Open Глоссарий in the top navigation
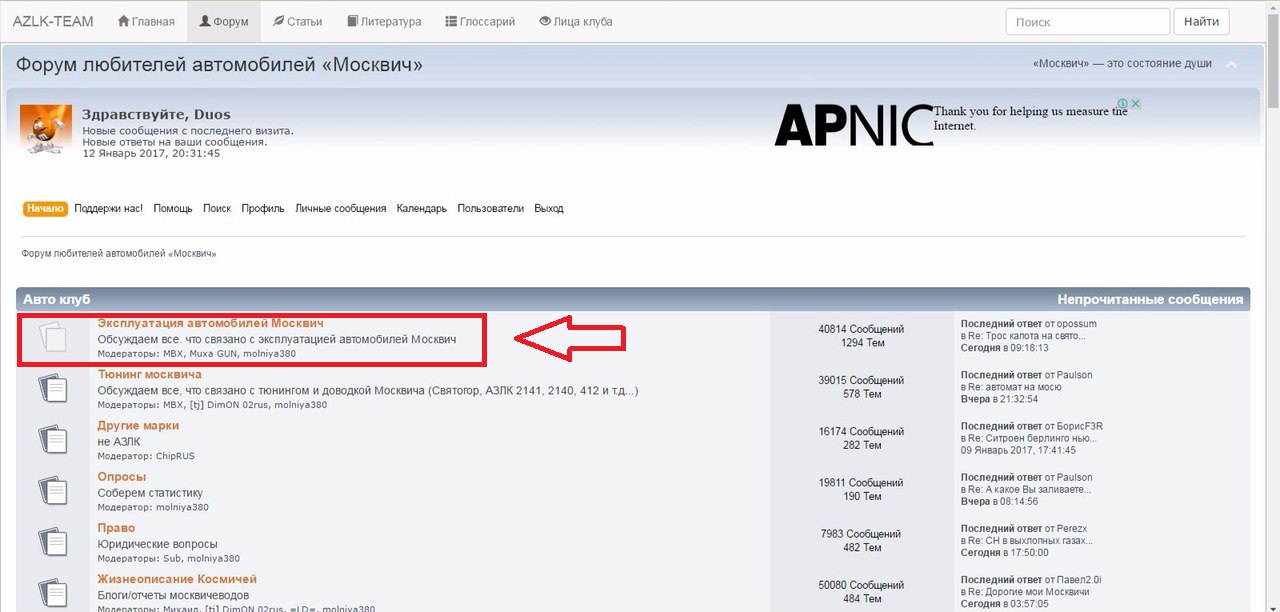 (480, 21)
